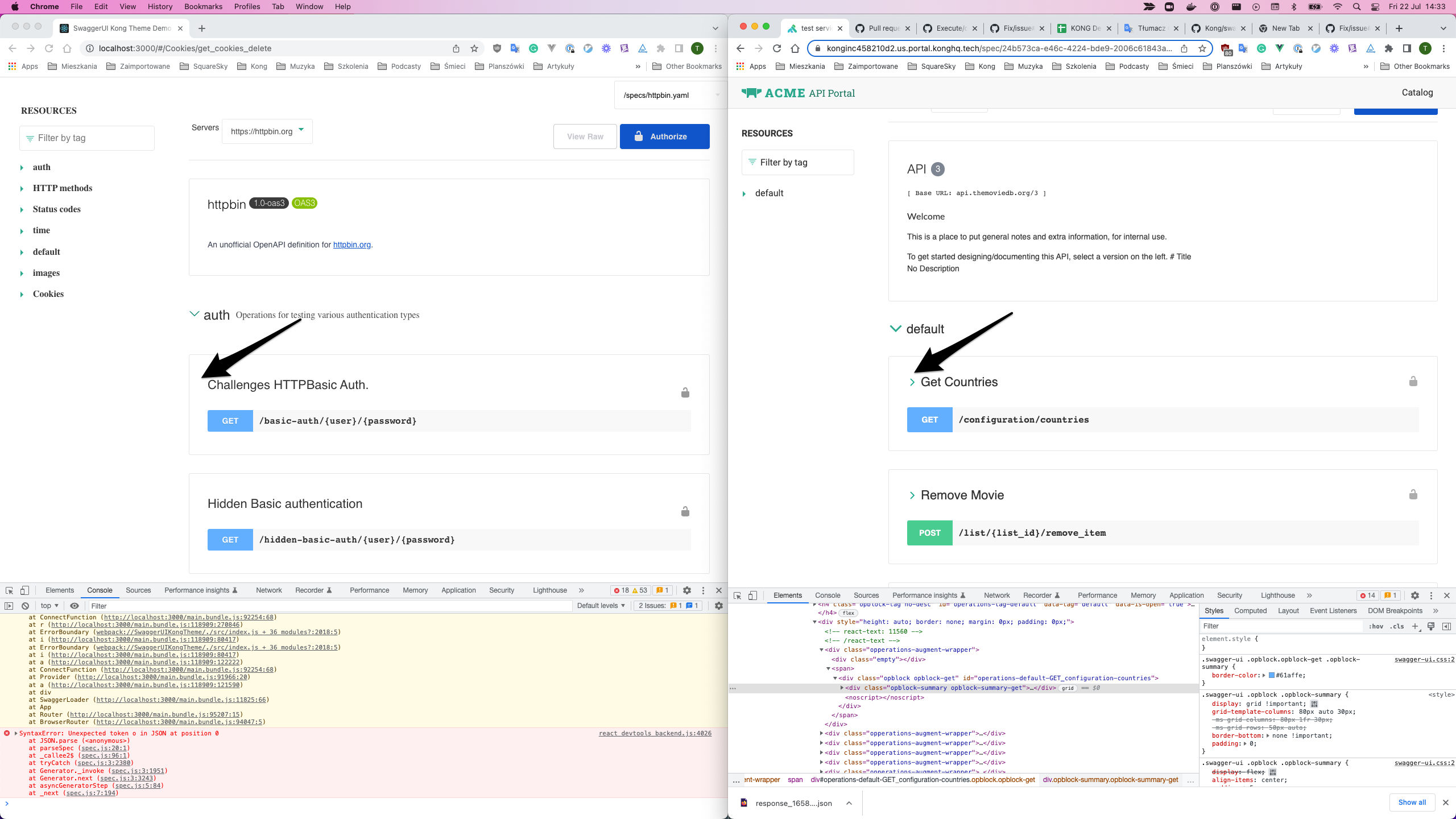1456x819 pixels.
Task: Open the httpbin.org link in the description
Action: point(351,245)
